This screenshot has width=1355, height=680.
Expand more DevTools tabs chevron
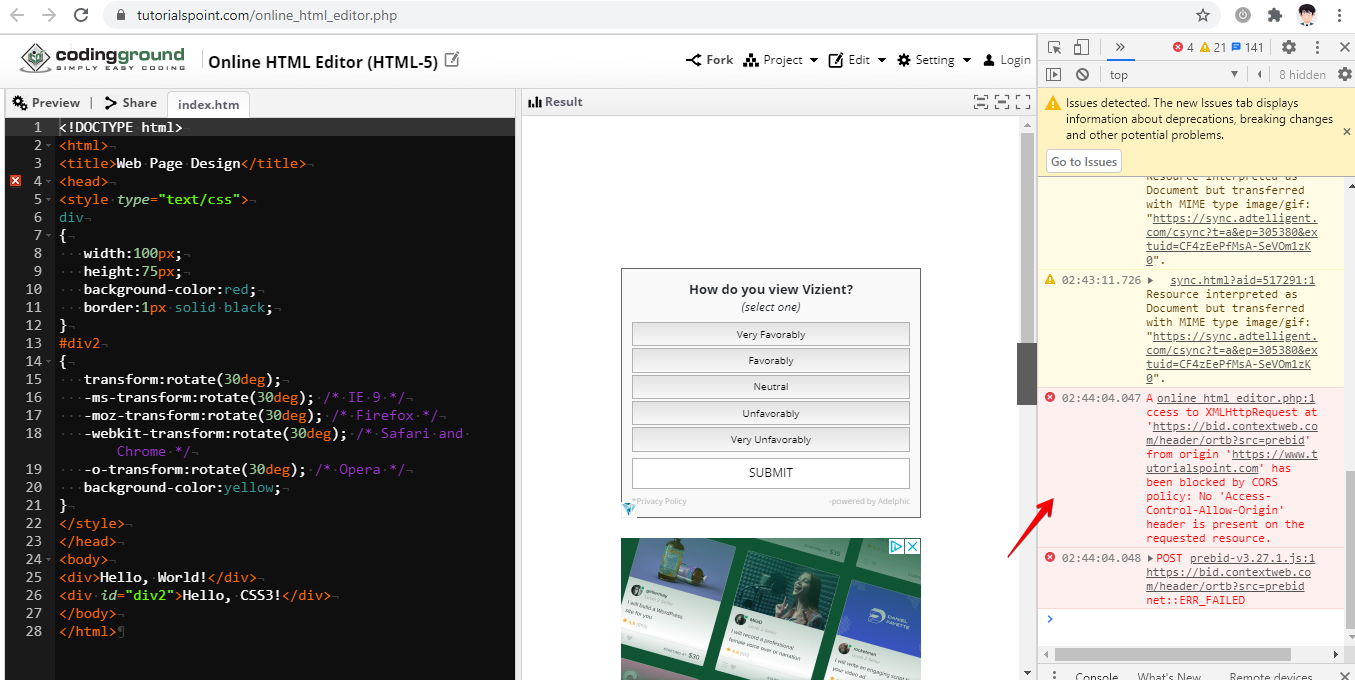[1119, 47]
